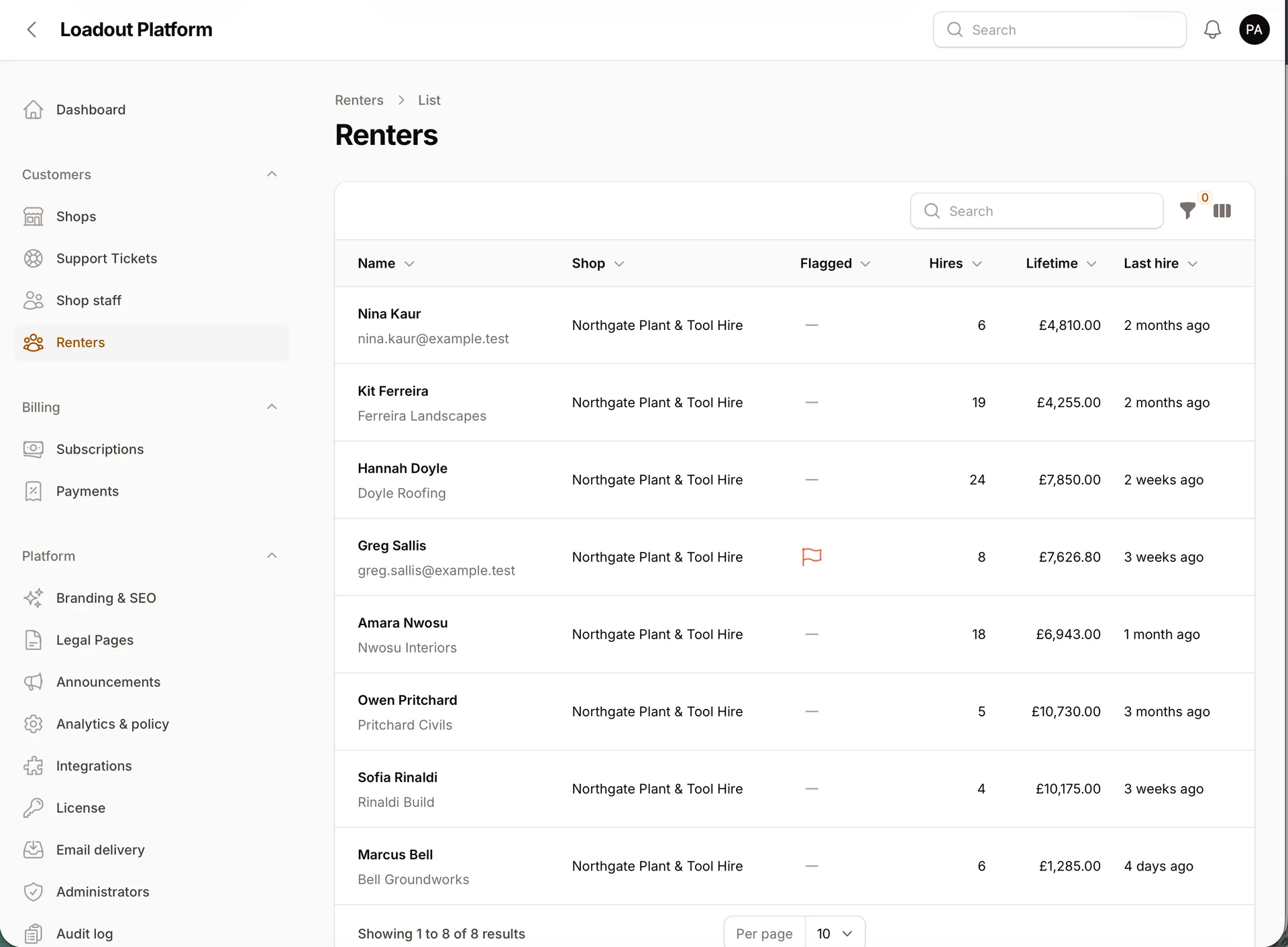Click the Administrators shield icon
The image size is (1288, 947).
click(33, 892)
